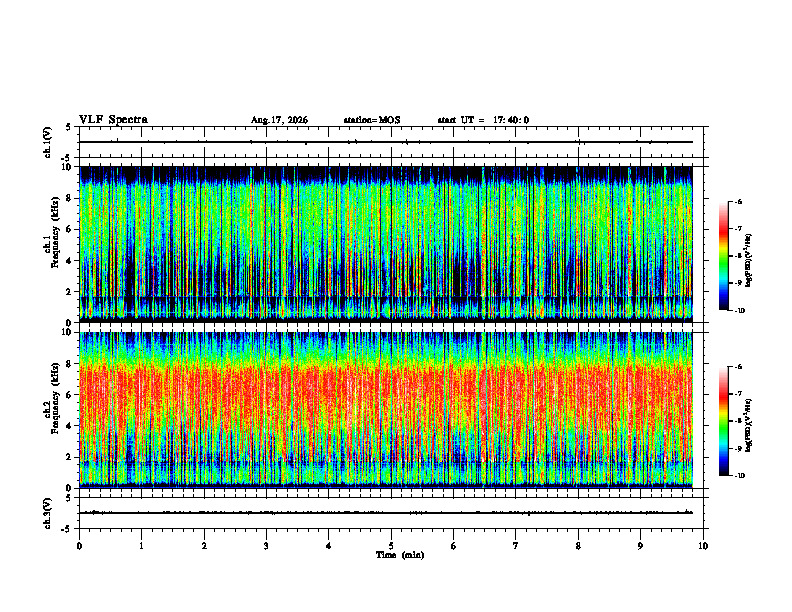This screenshot has height=612, width=792.
Task: Click the 9 minute tick on time axis
Action: point(640,546)
